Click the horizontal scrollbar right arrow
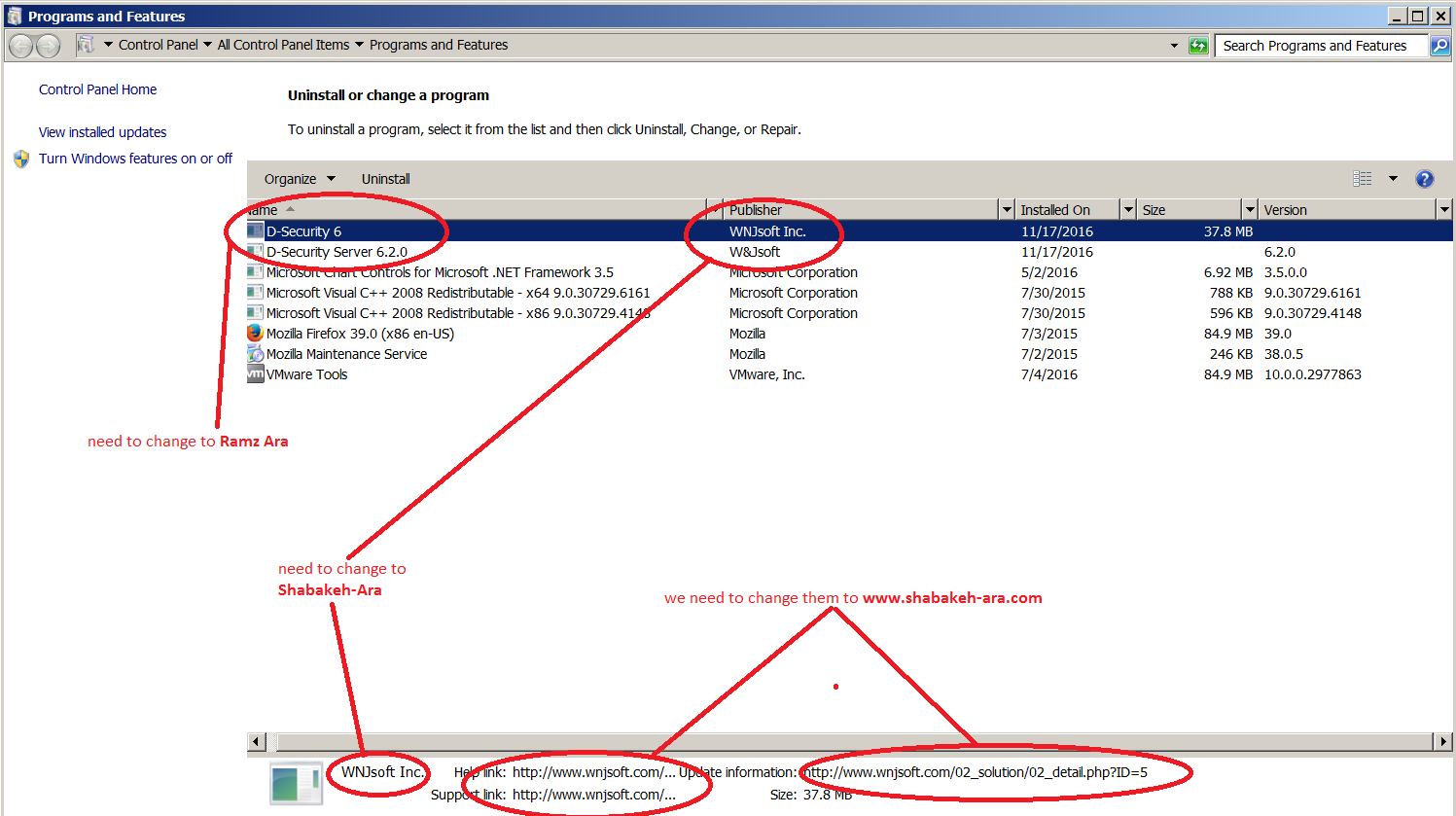1456x816 pixels. tap(1443, 741)
